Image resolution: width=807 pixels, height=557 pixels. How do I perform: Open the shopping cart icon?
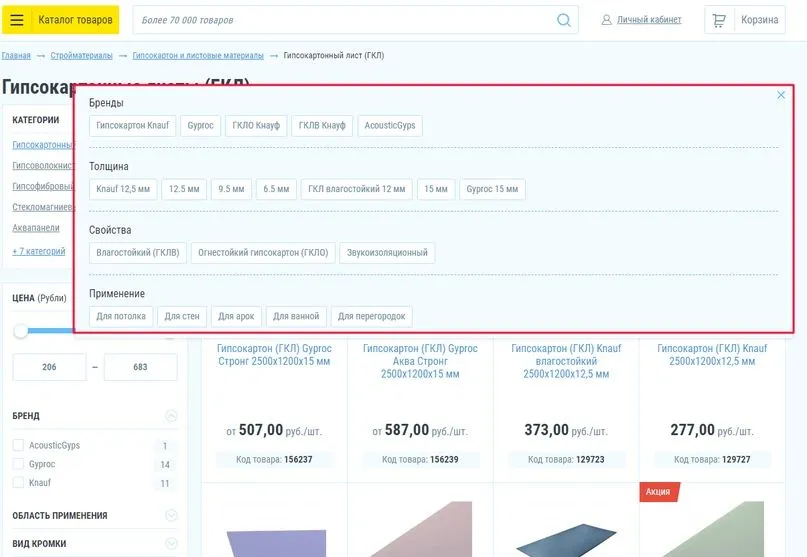[718, 20]
